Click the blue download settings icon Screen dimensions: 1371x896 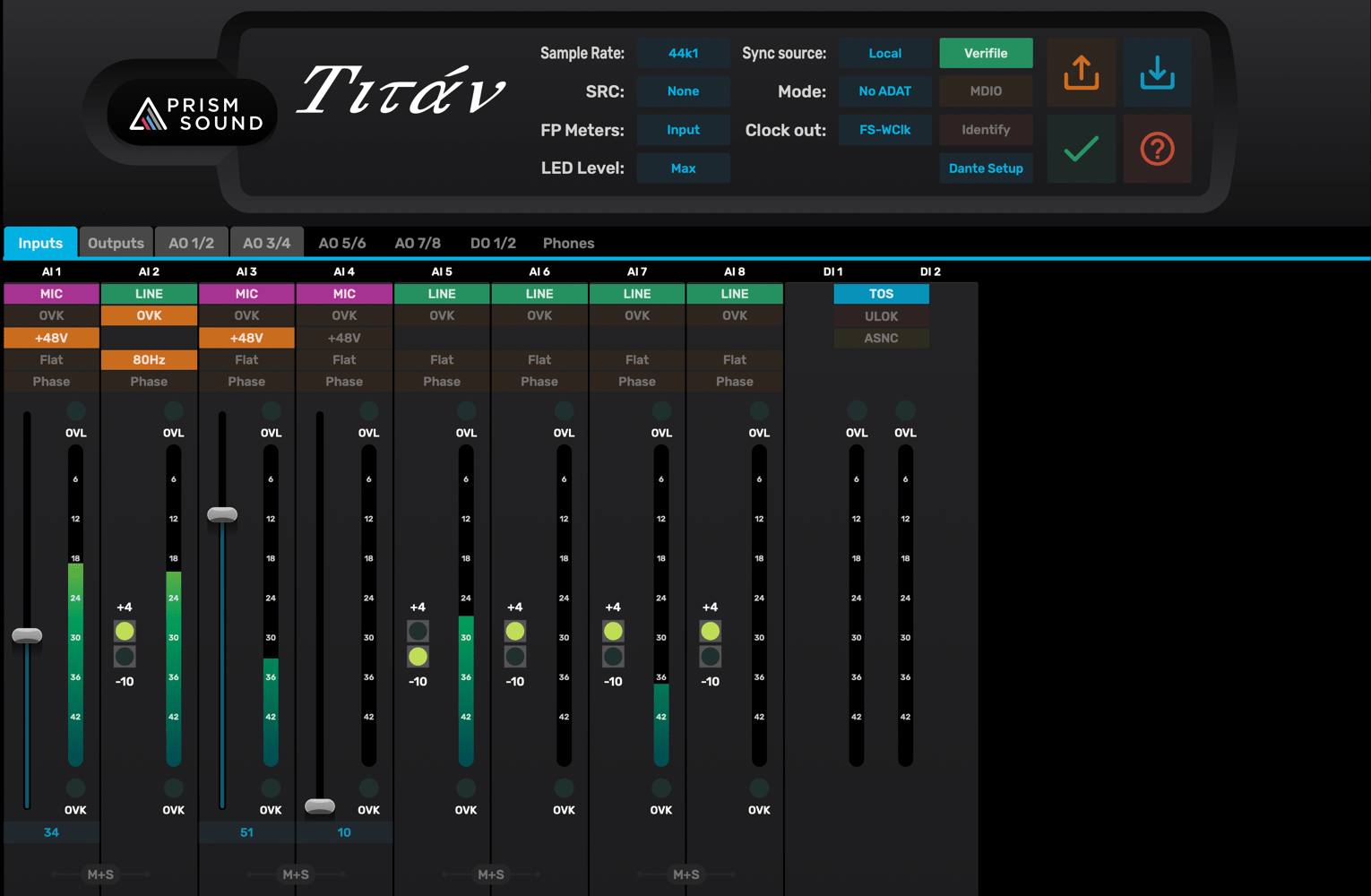tap(1157, 73)
